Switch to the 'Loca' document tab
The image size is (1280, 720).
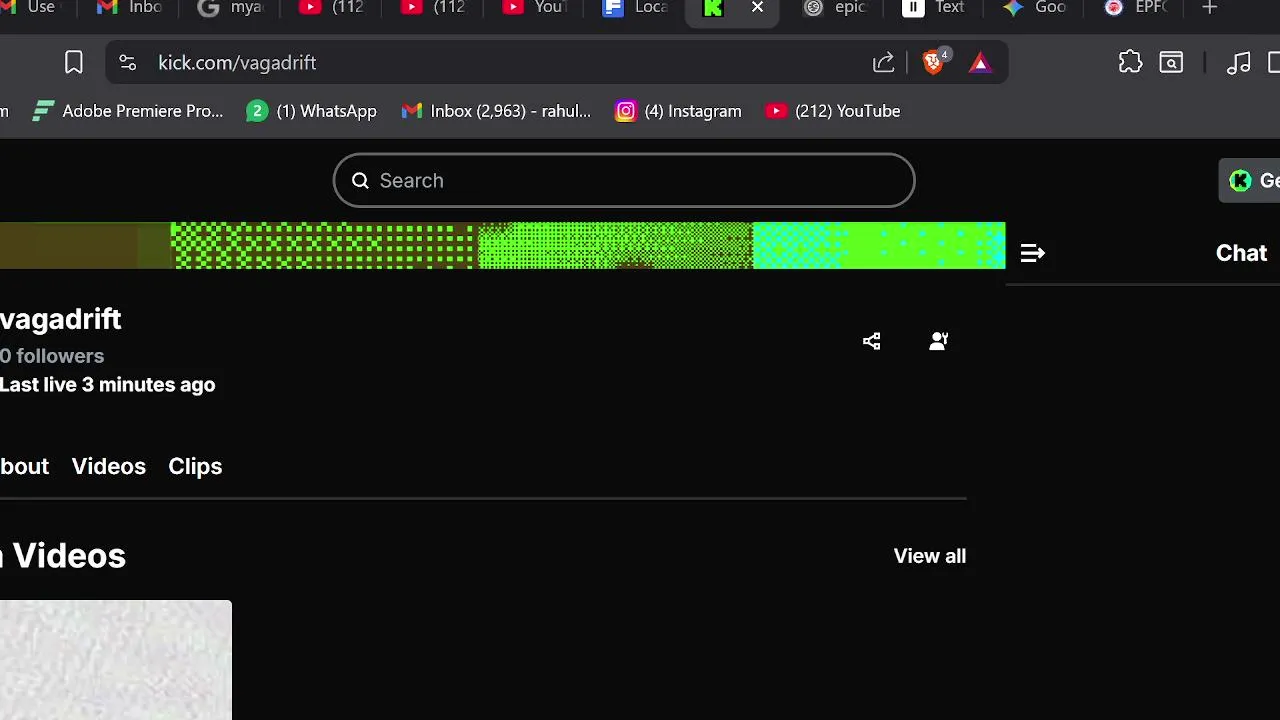(x=636, y=8)
